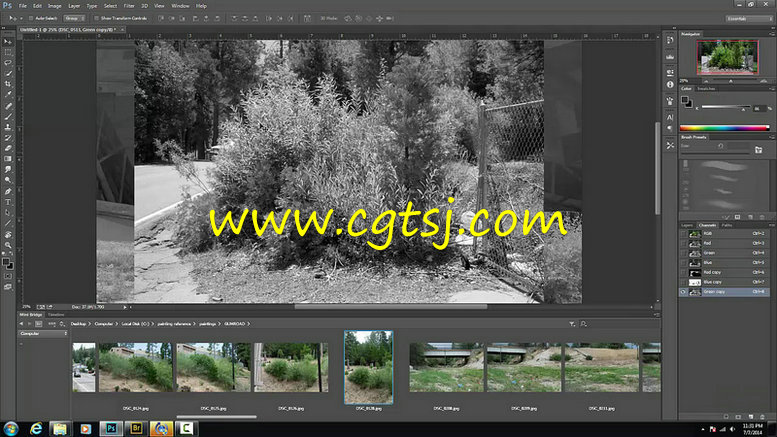Click painting reference in breadcrumb path
The image size is (777, 437).
click(x=174, y=324)
